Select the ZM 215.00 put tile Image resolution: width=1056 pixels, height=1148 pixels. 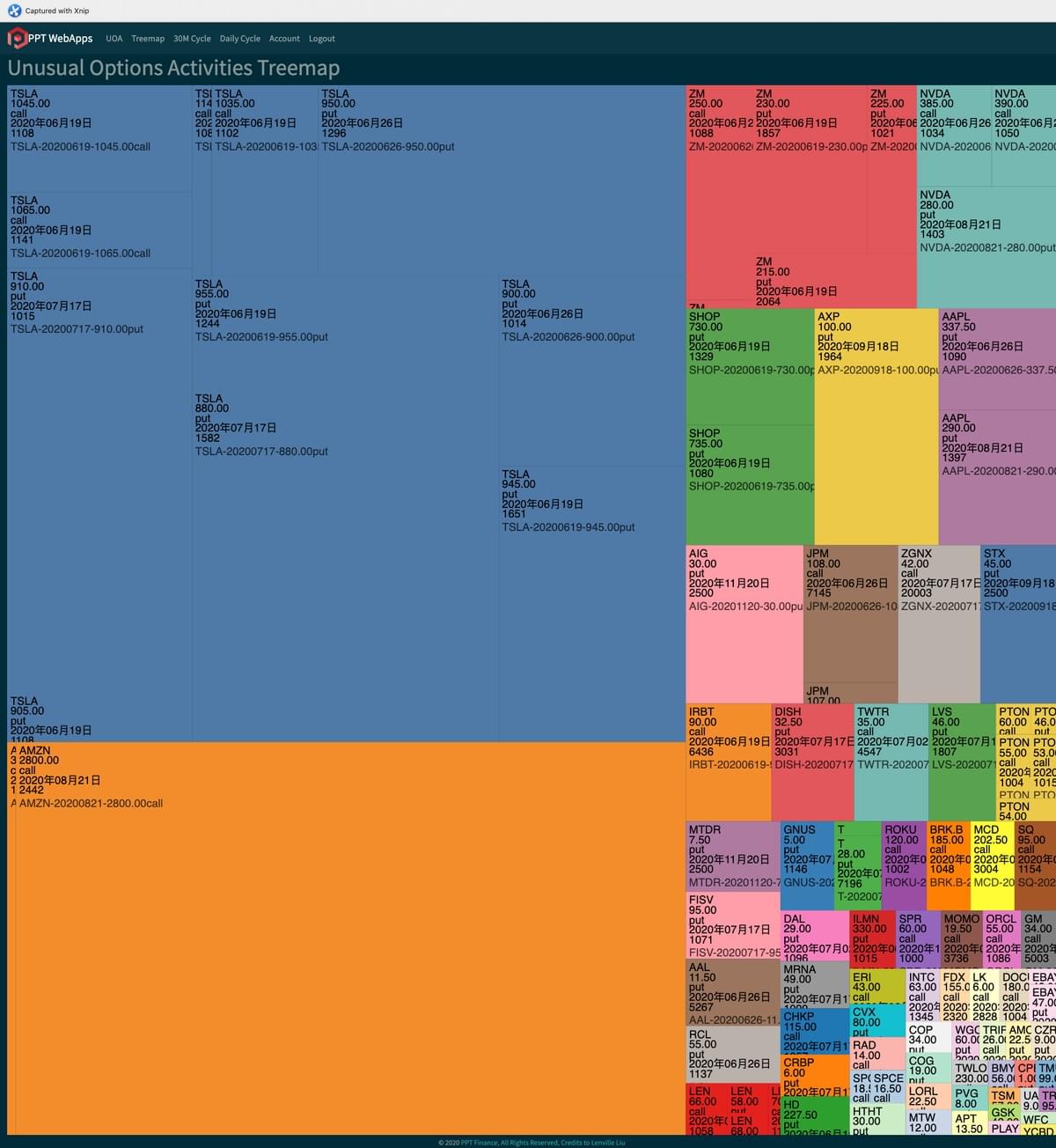(x=834, y=281)
